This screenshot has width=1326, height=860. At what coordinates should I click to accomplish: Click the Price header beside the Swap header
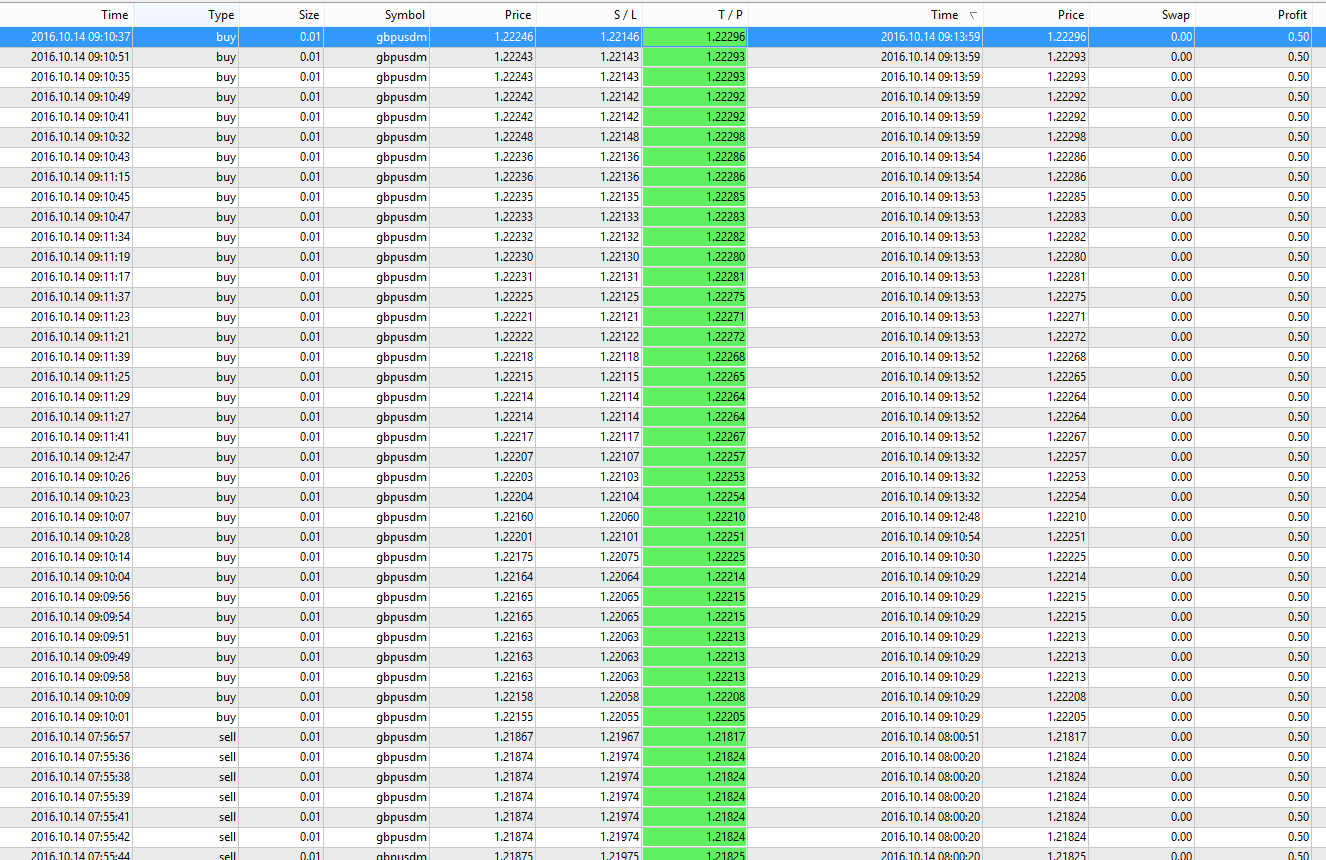[x=1038, y=15]
